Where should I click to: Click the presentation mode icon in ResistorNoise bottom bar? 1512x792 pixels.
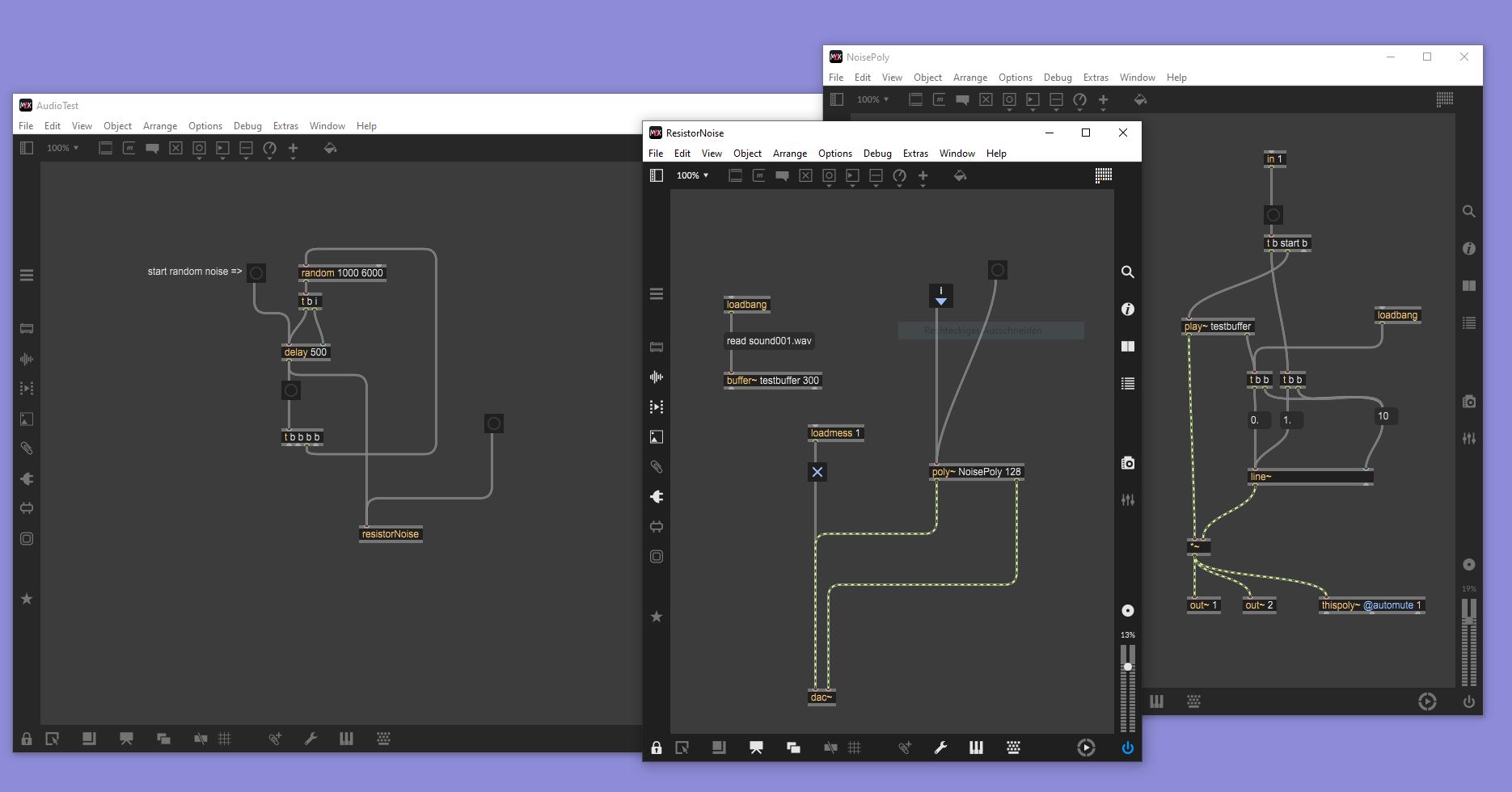(756, 748)
